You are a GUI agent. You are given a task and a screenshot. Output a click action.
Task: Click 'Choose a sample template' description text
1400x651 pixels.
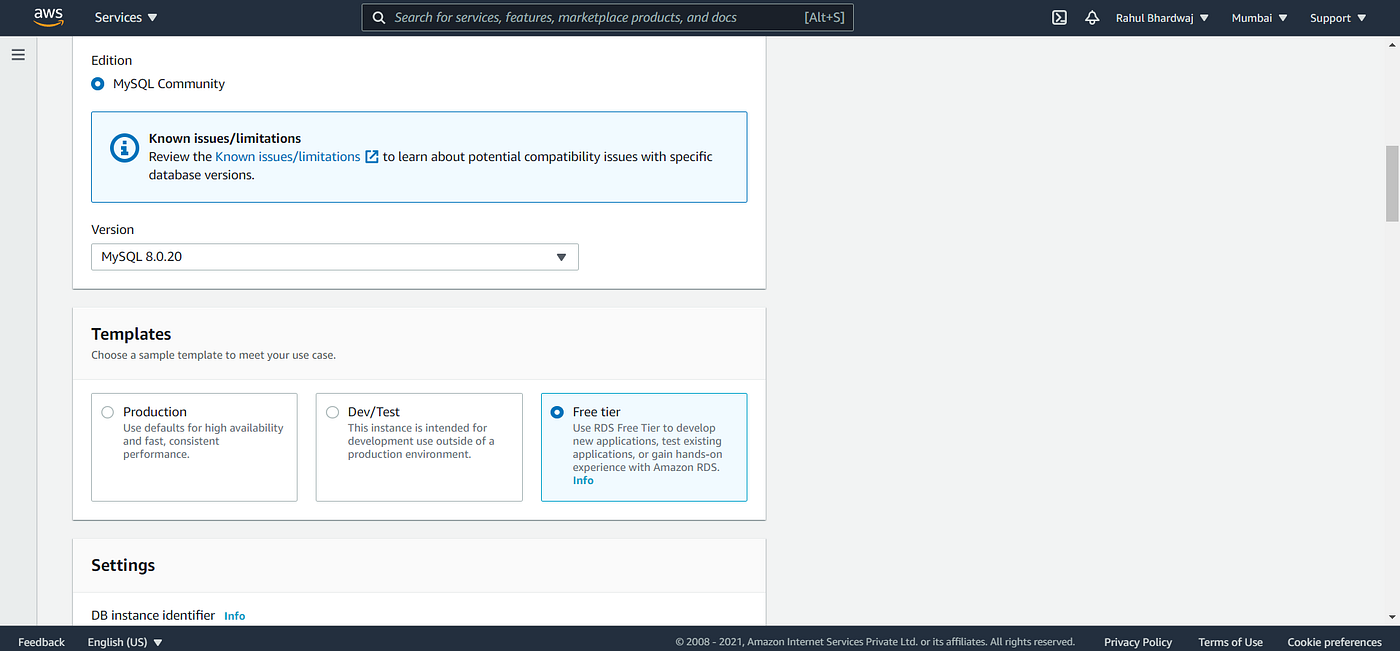[213, 355]
